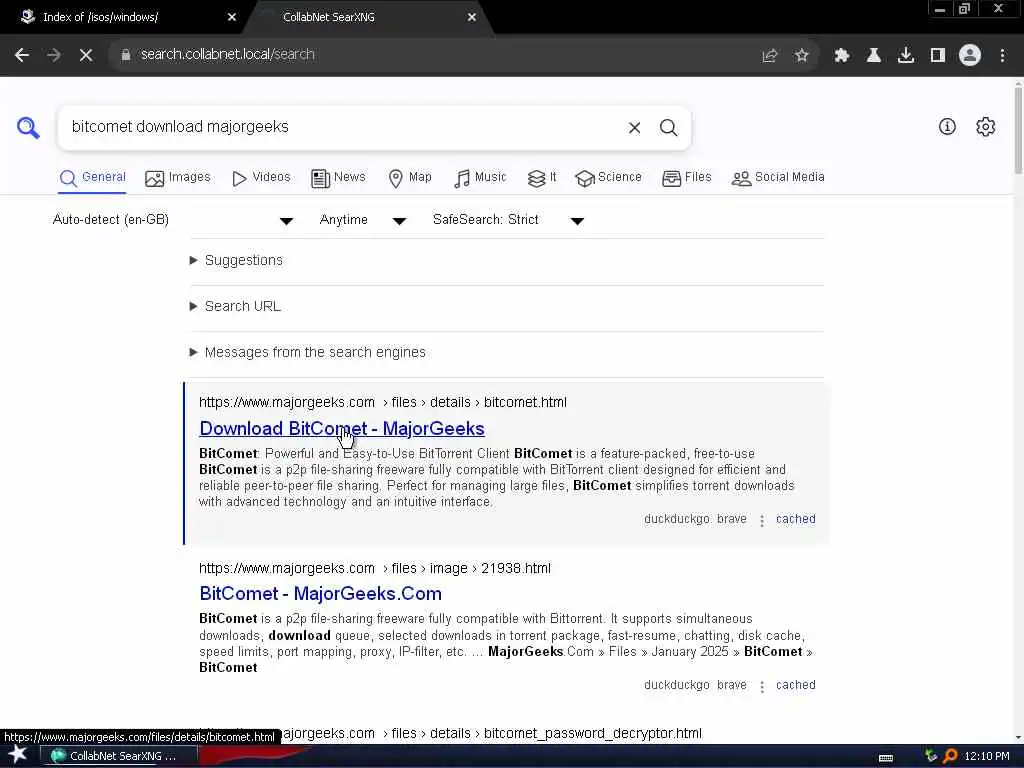The height and width of the screenshot is (768, 1024).
Task: Select CollabNet SearXNG taskbar window button
Action: click(x=119, y=756)
